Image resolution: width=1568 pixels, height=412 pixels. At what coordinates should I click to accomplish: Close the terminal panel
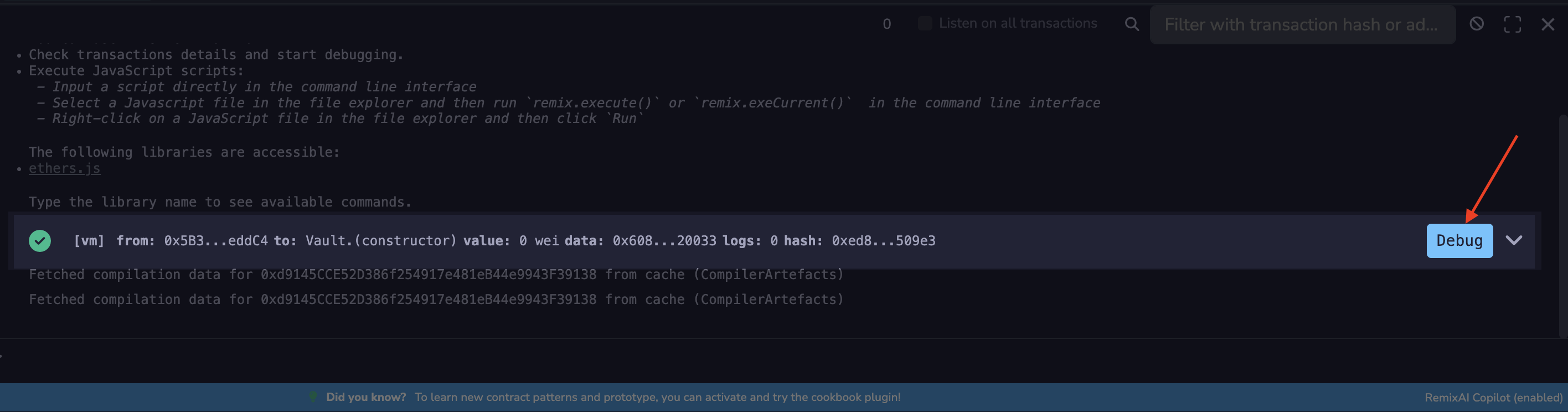point(1548,24)
